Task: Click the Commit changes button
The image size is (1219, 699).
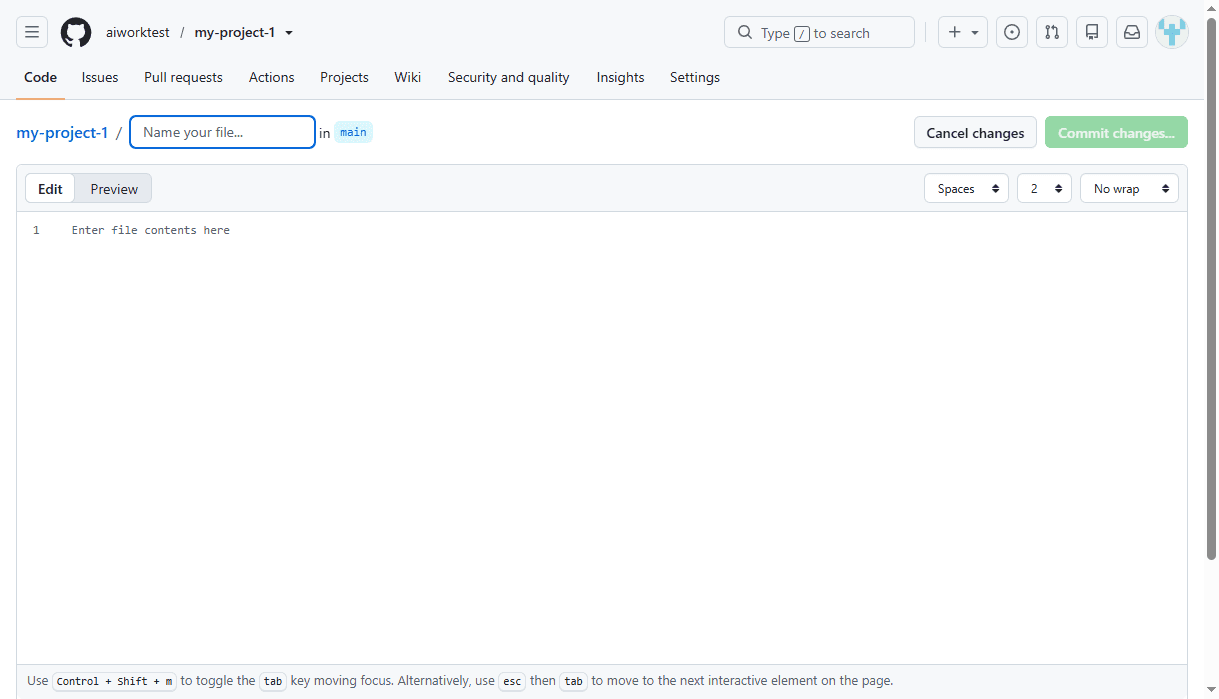Action: coord(1116,132)
